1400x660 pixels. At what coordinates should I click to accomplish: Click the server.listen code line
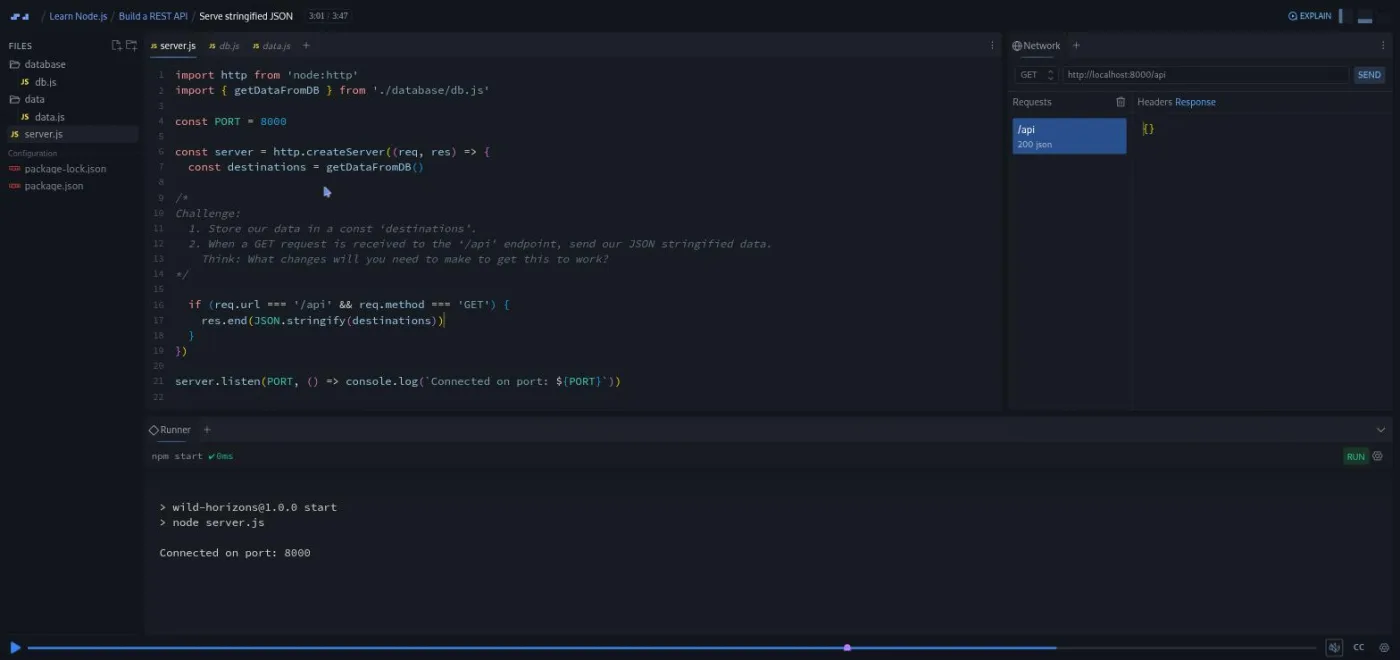pyautogui.click(x=398, y=381)
